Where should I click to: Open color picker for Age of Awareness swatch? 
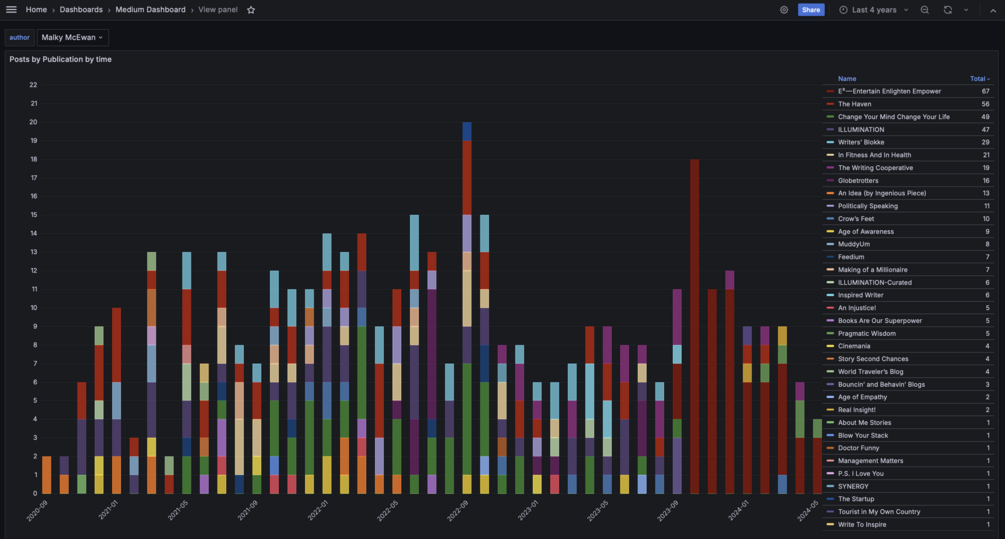831,231
